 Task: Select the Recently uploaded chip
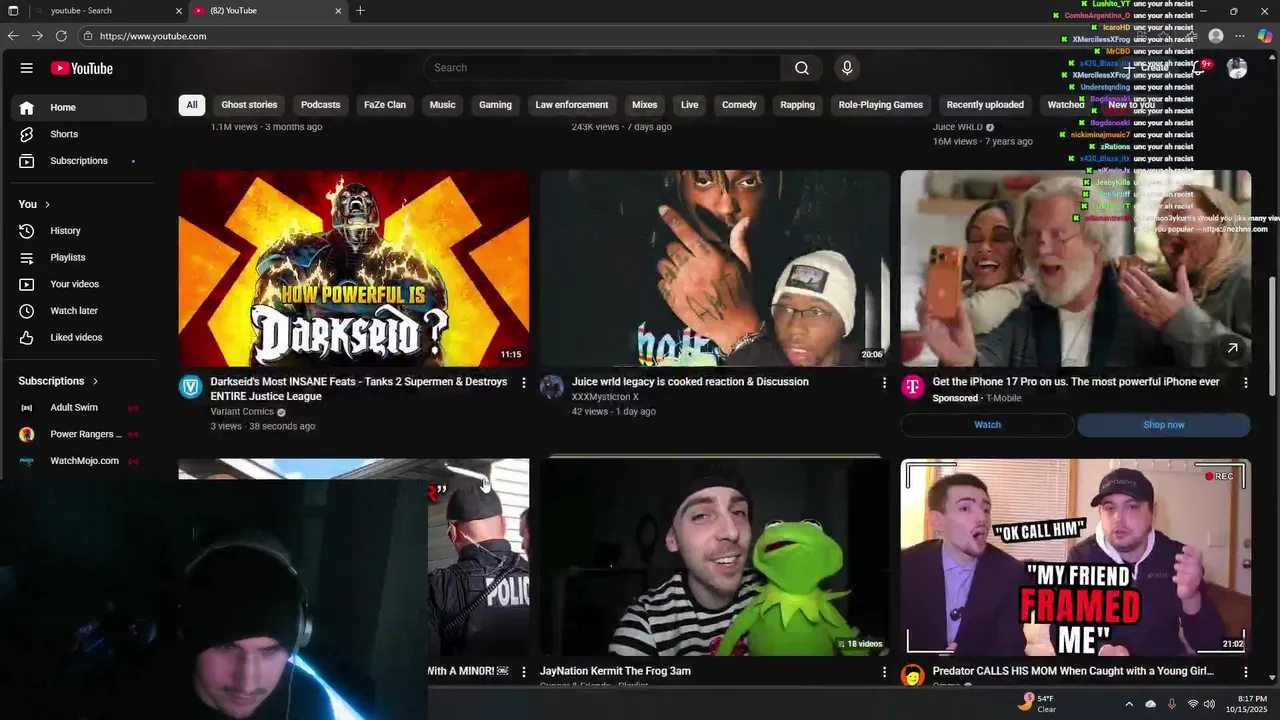tap(985, 105)
